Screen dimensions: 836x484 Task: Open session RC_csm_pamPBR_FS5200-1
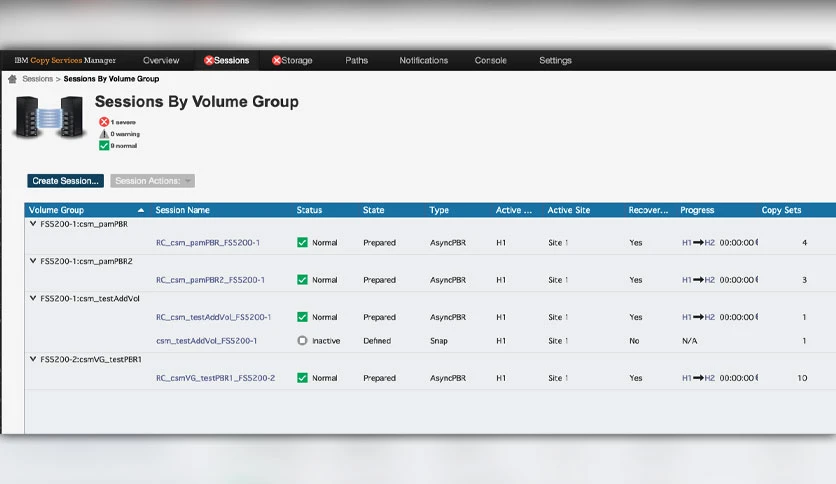coord(208,243)
